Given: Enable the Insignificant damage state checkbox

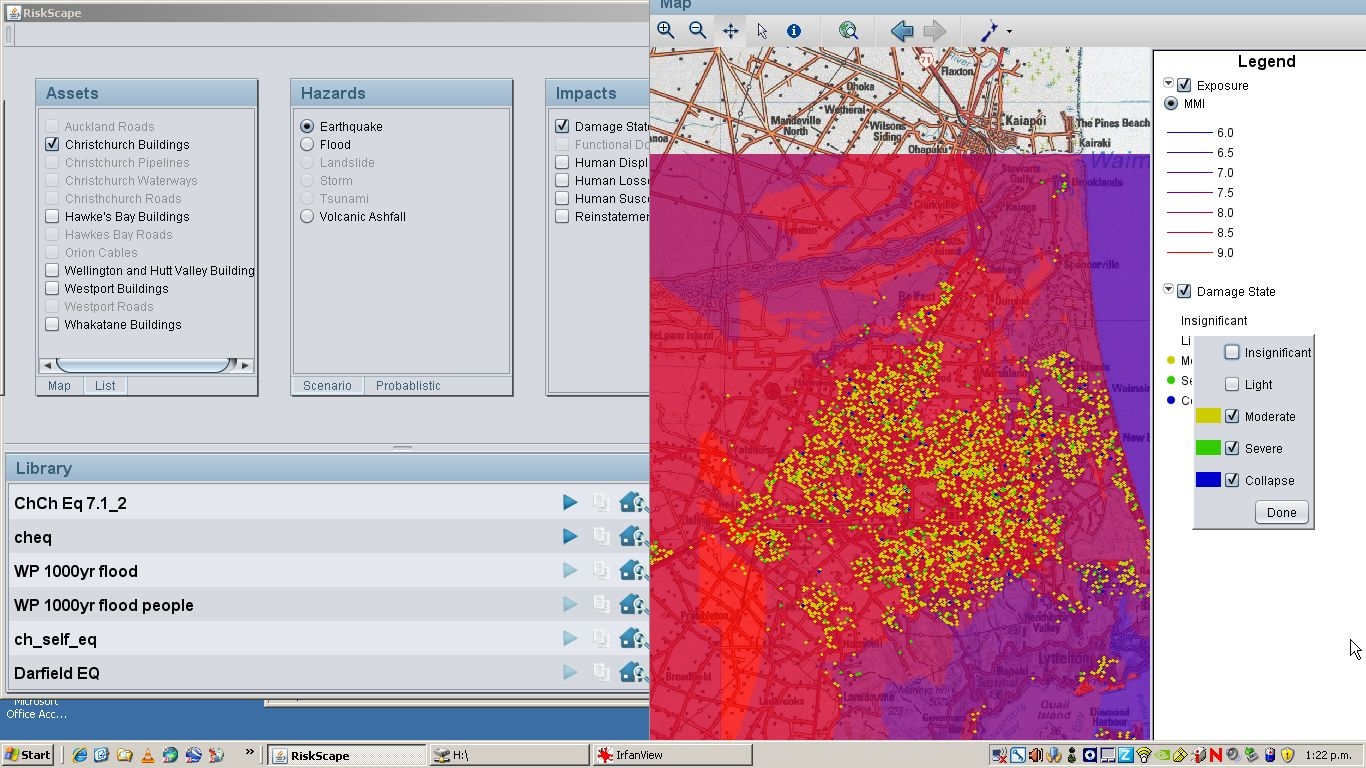Looking at the screenshot, I should click(x=1232, y=353).
